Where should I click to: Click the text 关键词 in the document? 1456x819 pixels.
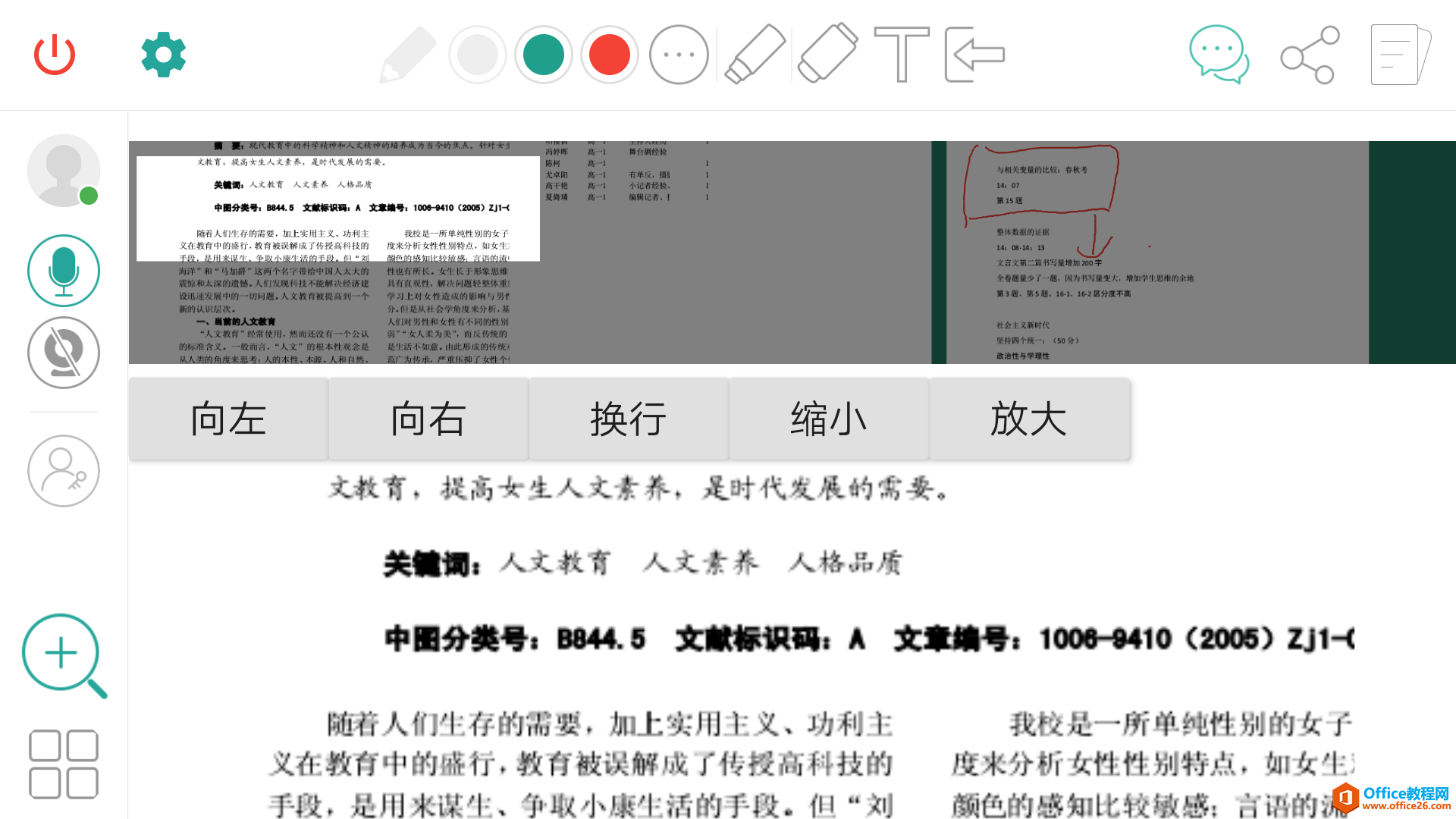(x=431, y=563)
